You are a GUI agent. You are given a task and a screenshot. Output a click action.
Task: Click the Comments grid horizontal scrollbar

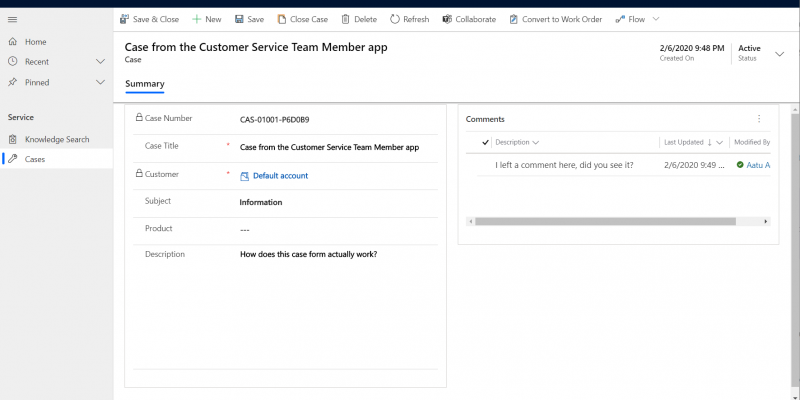click(x=605, y=221)
